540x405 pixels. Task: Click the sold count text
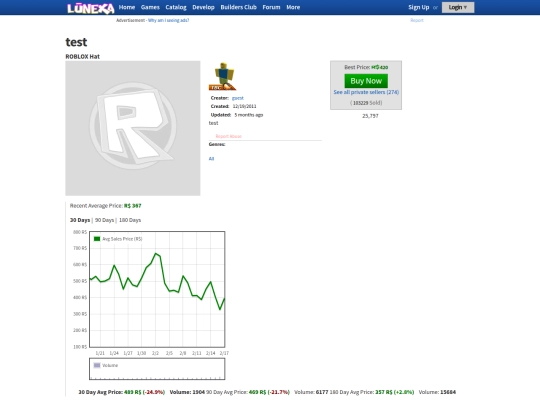coord(366,103)
